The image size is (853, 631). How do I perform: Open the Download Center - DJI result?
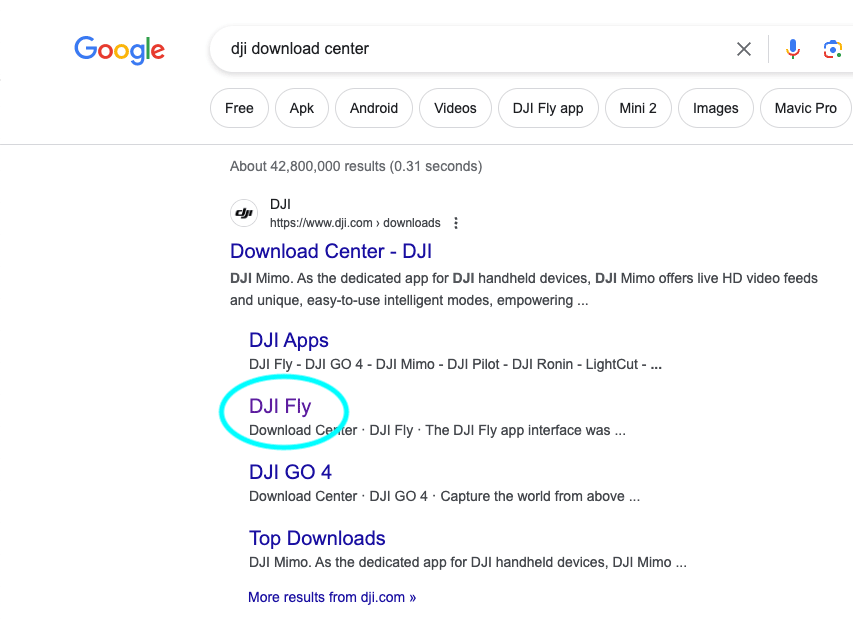pos(331,251)
